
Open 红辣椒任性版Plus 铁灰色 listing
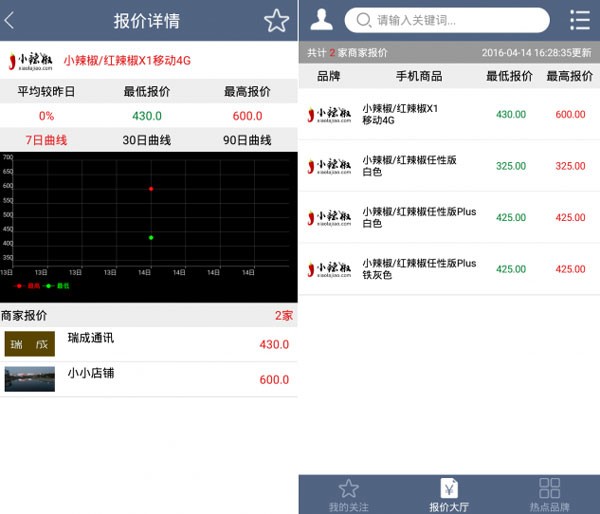point(449,269)
